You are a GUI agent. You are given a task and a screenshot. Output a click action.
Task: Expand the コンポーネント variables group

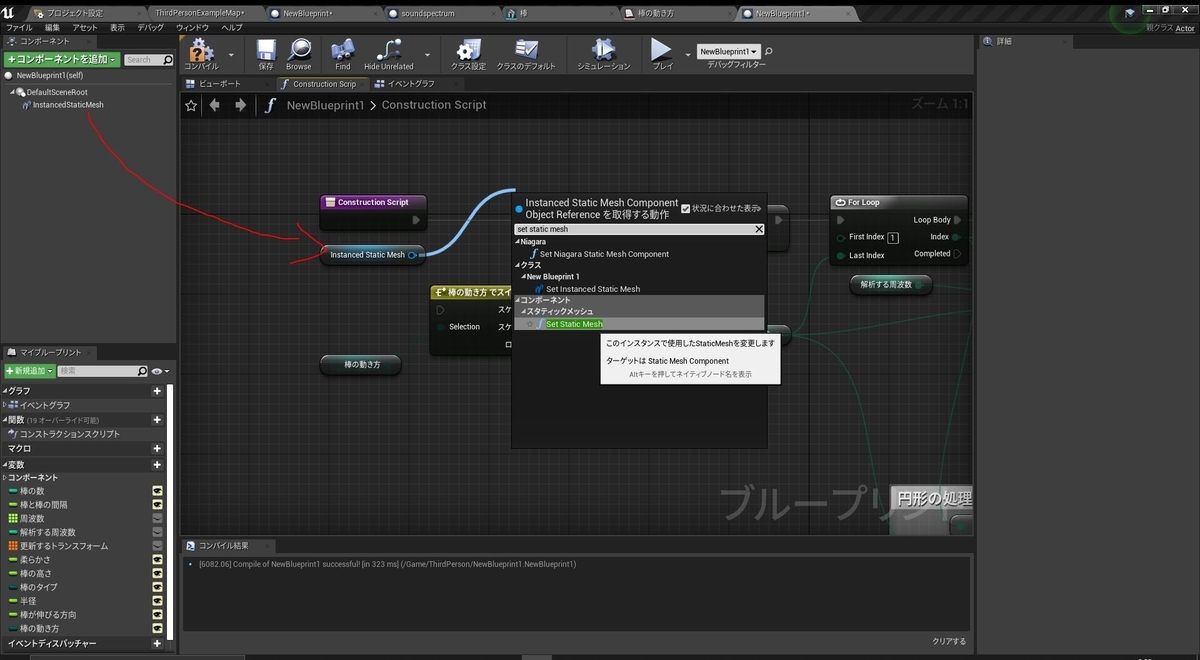point(5,478)
